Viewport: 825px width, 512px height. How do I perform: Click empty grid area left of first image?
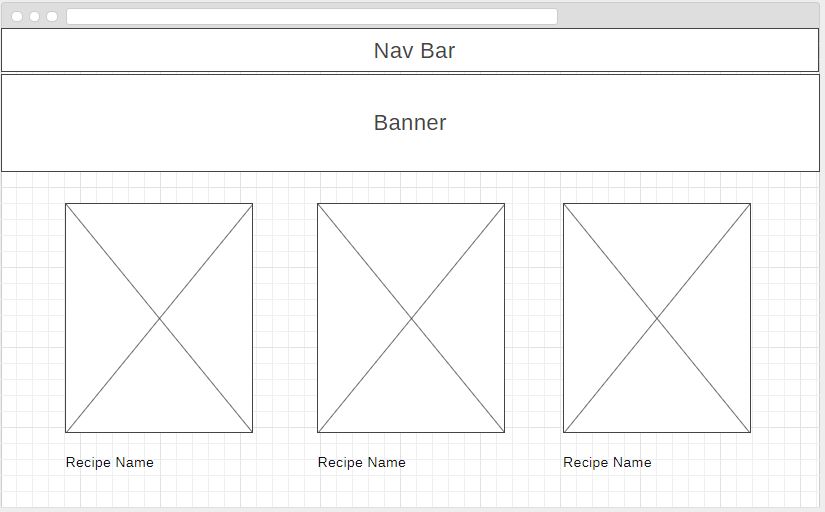pos(33,318)
